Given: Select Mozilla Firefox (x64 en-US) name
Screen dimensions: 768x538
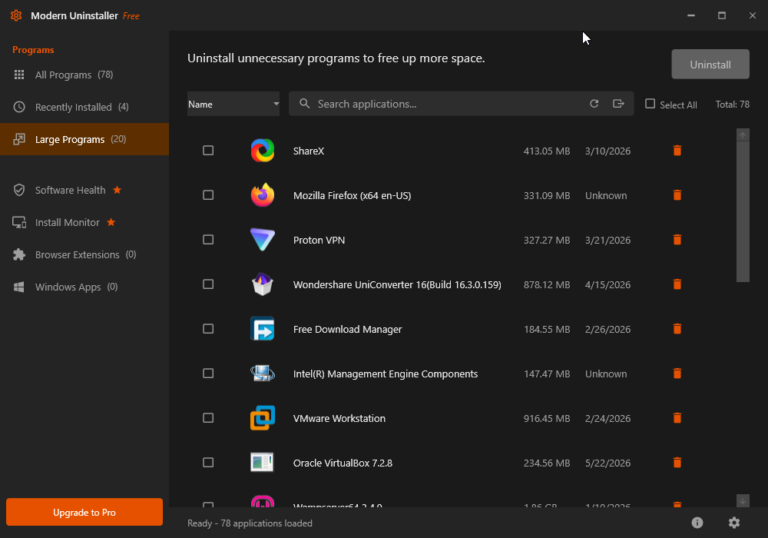Looking at the screenshot, I should point(352,196).
